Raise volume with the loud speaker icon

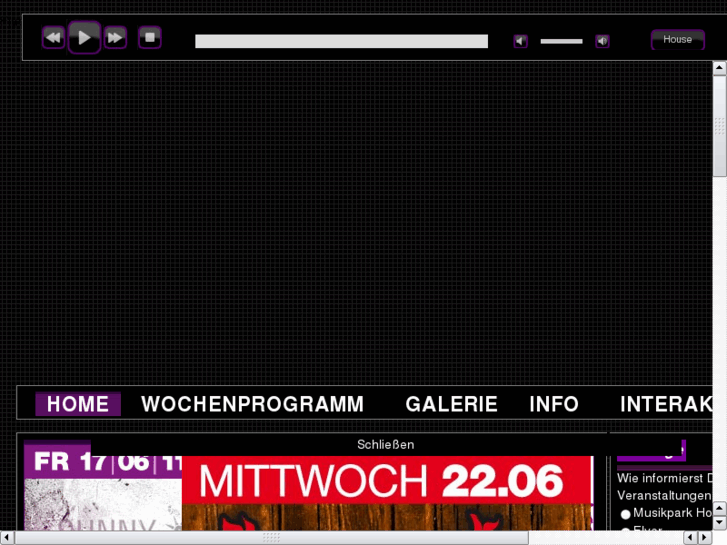(602, 41)
